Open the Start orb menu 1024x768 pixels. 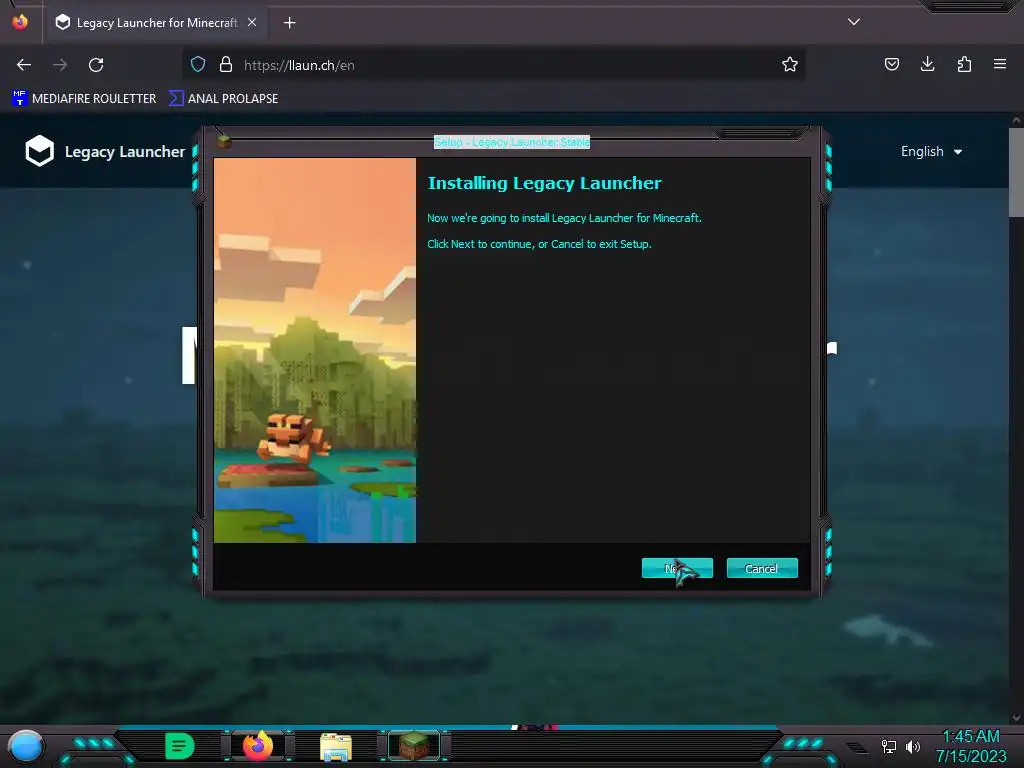point(26,746)
